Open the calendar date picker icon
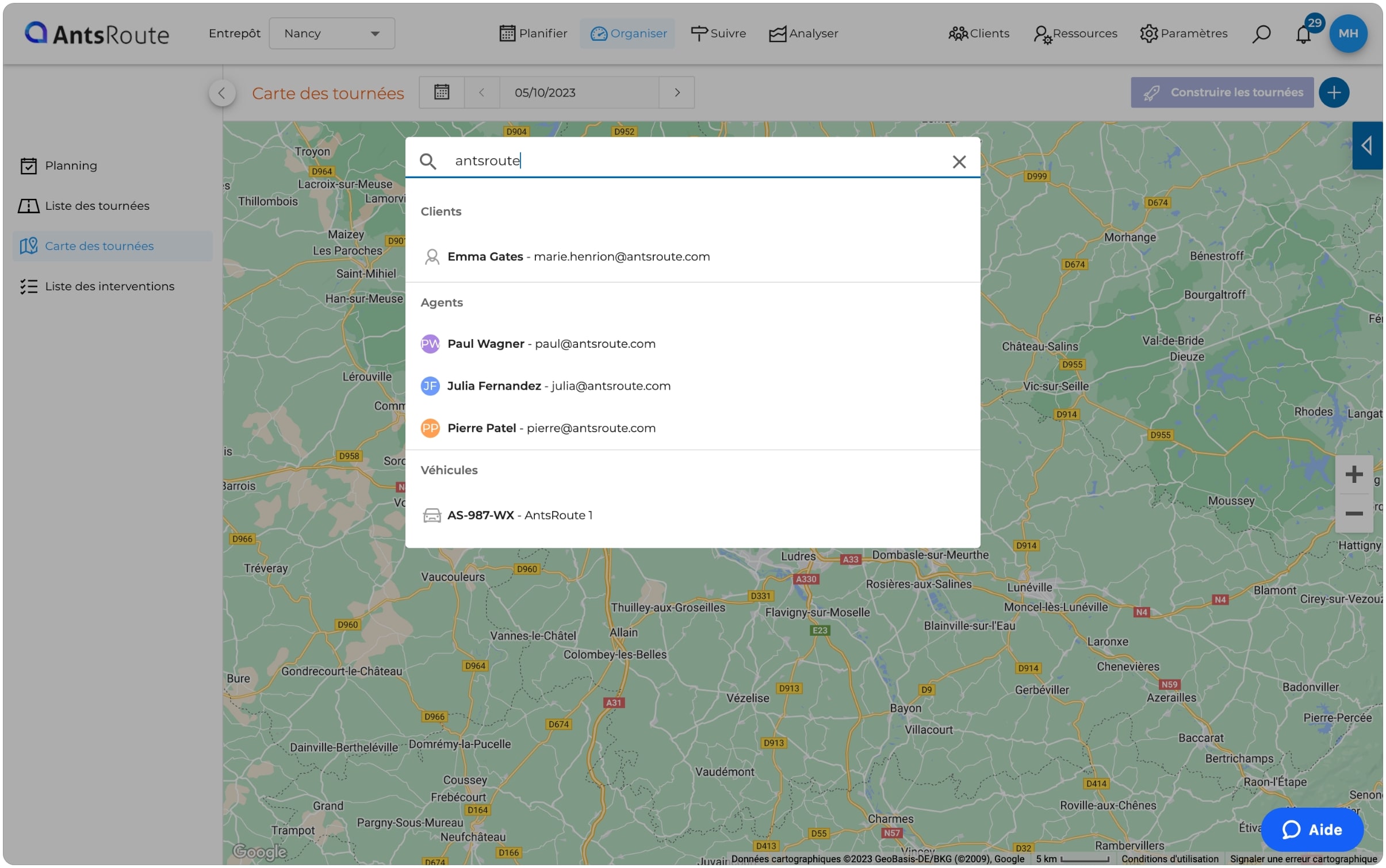The image size is (1386, 868). (x=442, y=92)
